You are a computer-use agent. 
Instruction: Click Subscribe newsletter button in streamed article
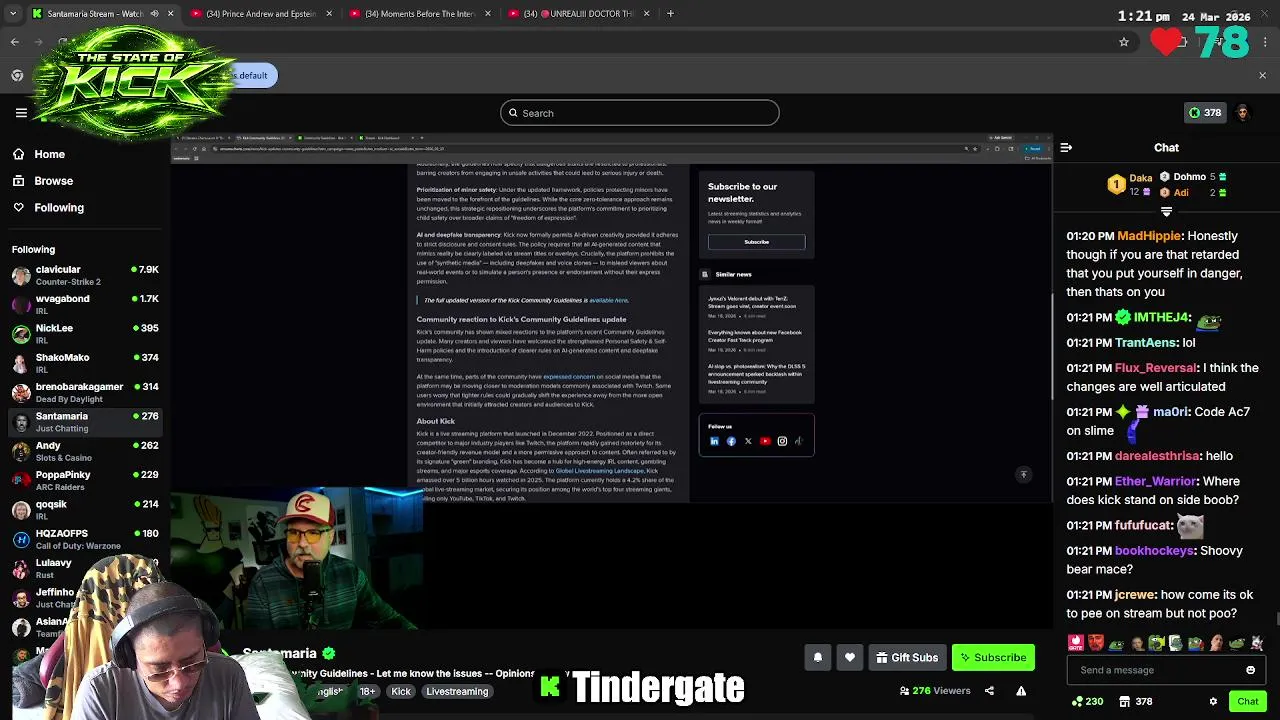coord(756,242)
